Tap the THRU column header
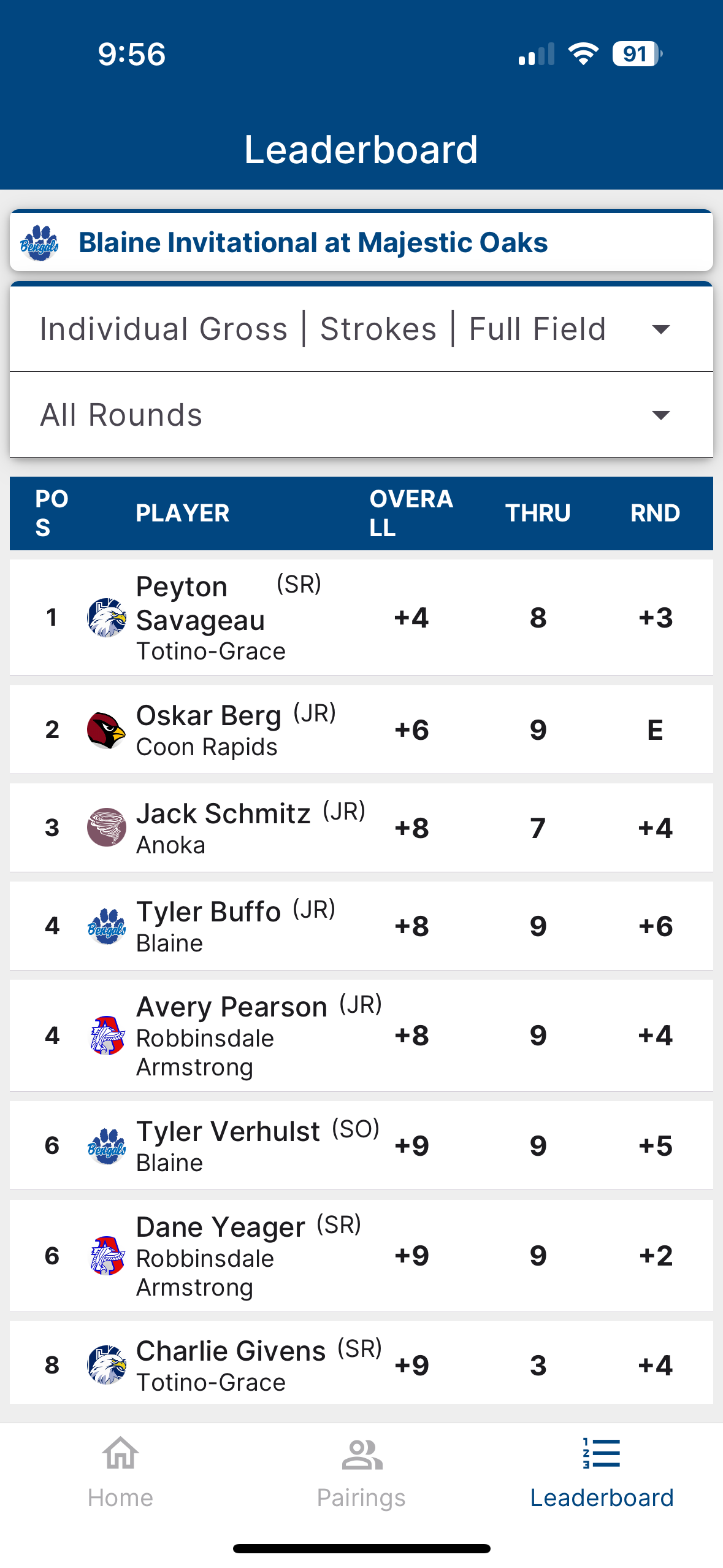 click(x=538, y=513)
